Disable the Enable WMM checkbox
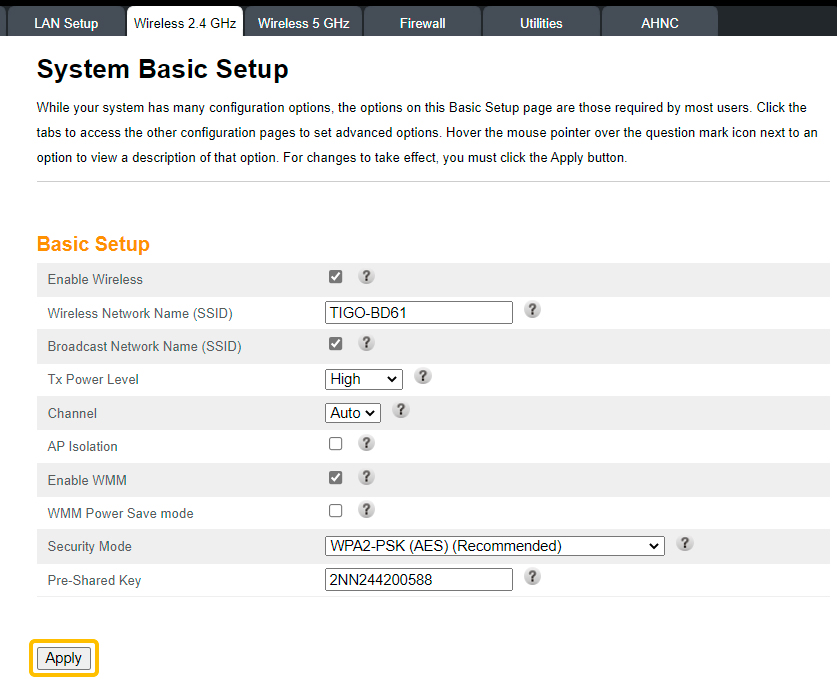 (x=335, y=477)
